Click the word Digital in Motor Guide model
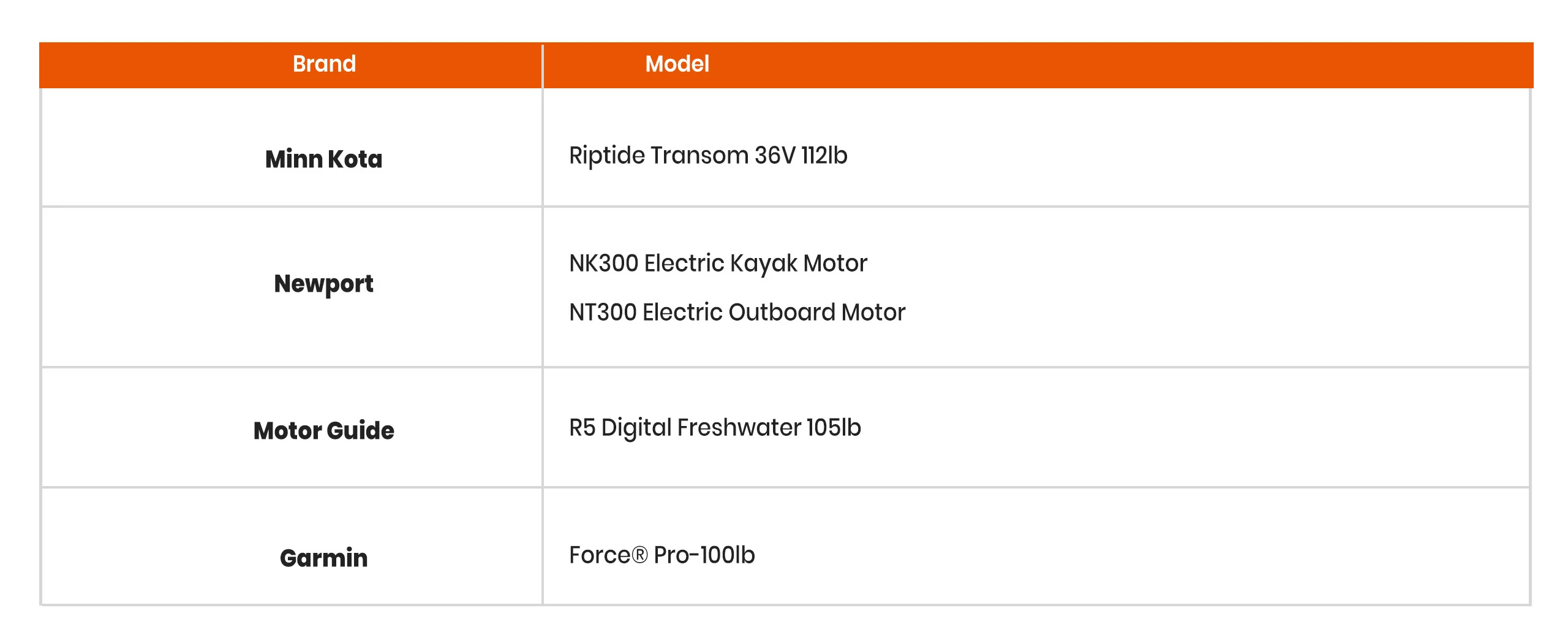The width and height of the screenshot is (1568, 643). point(636,428)
